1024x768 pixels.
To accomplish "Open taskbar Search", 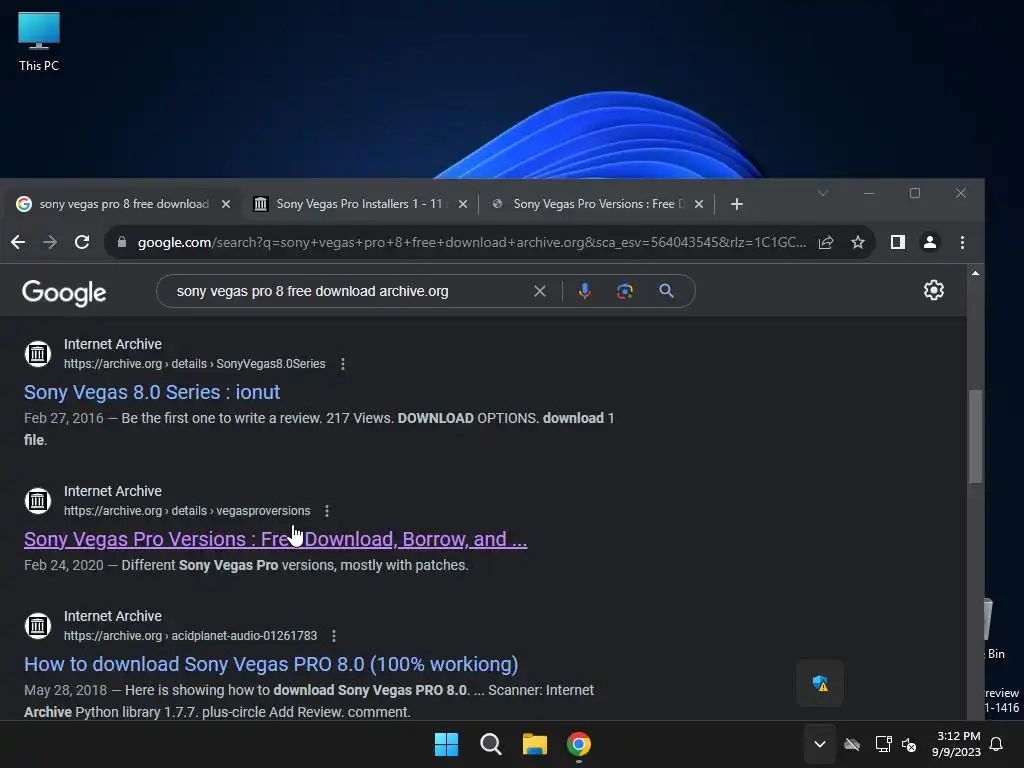I will (x=490, y=744).
